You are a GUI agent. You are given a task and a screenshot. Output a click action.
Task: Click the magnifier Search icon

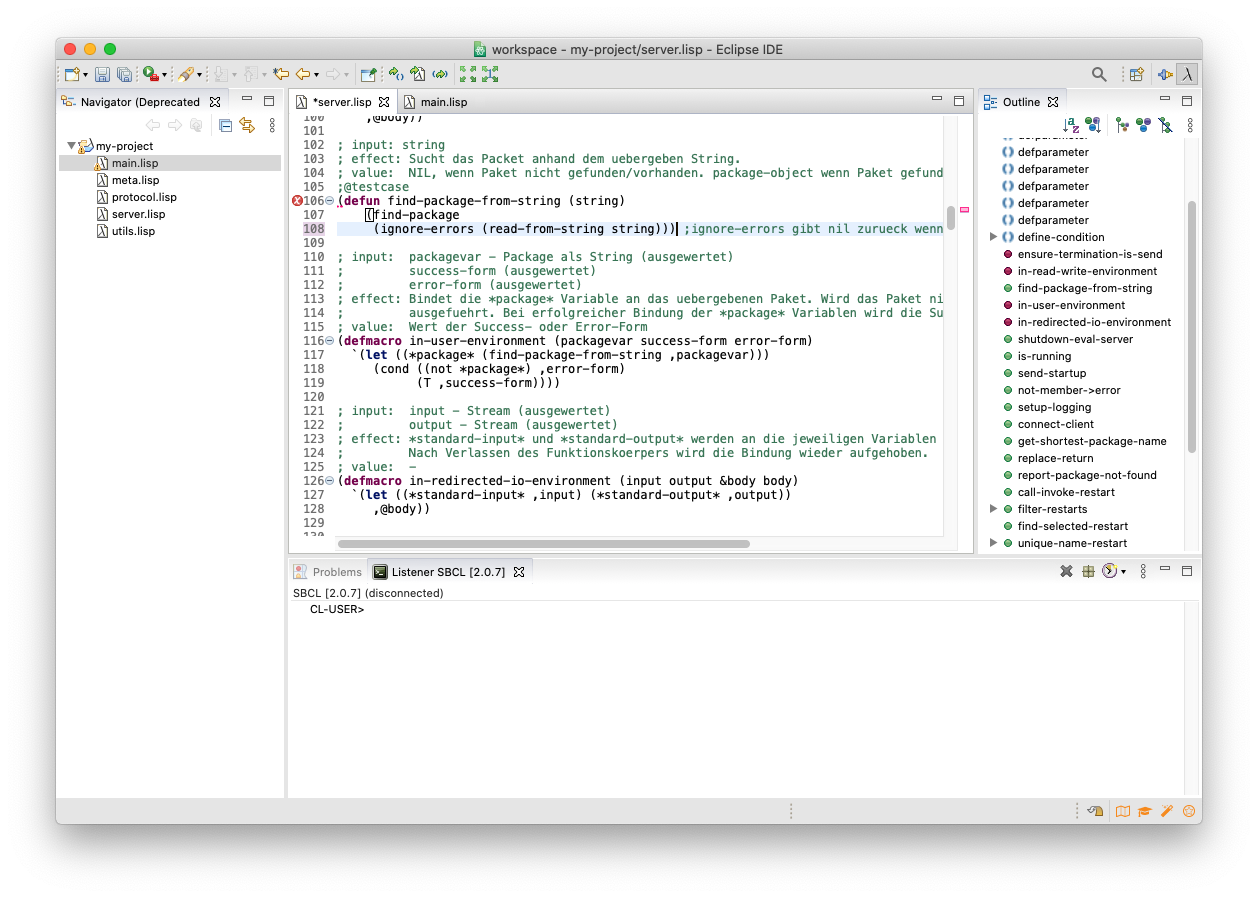(x=1099, y=74)
